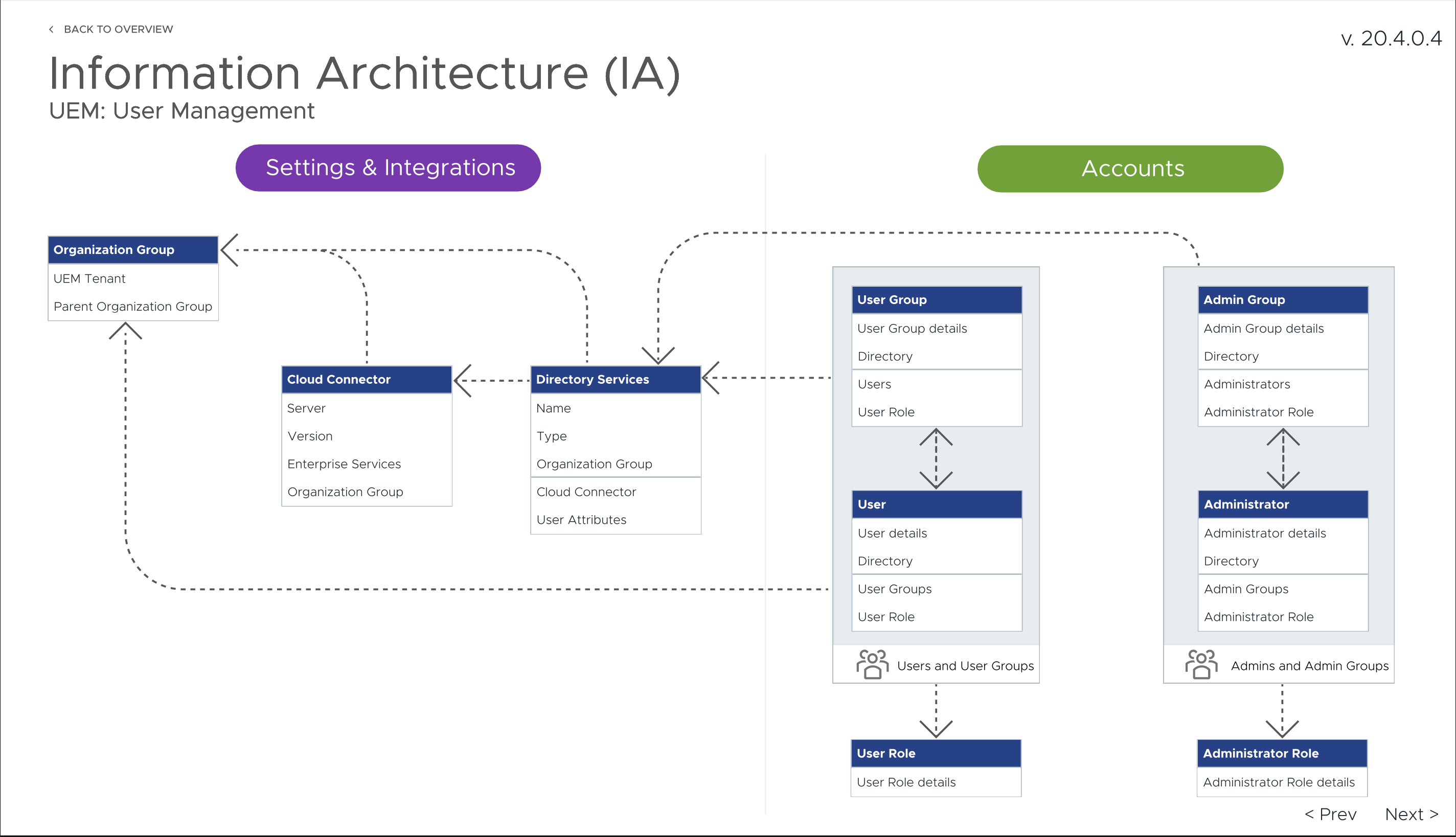
Task: Select the Cloud Connector box header
Action: pyautogui.click(x=366, y=379)
